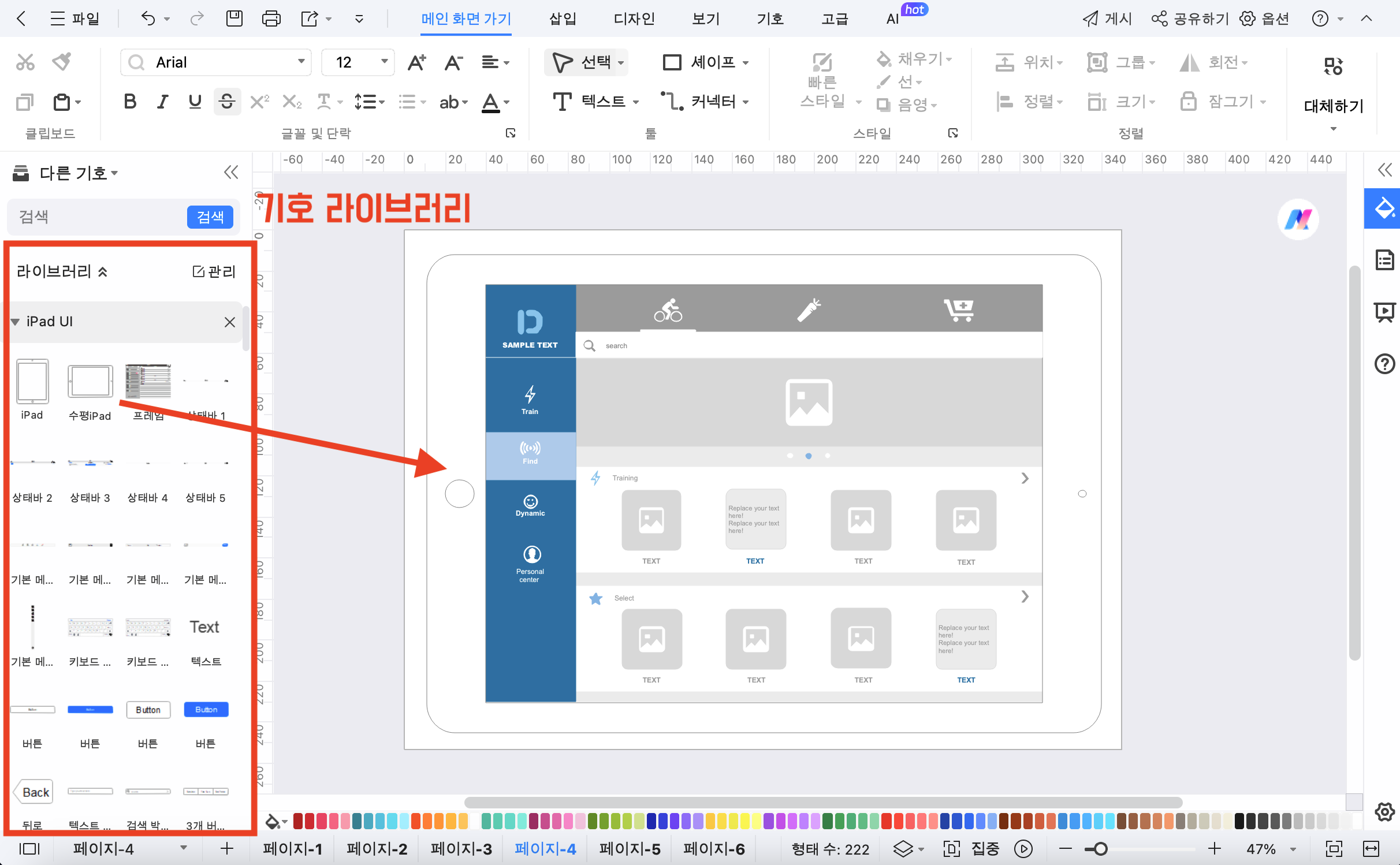
Task: Select the format painter brush icon
Action: pos(62,61)
